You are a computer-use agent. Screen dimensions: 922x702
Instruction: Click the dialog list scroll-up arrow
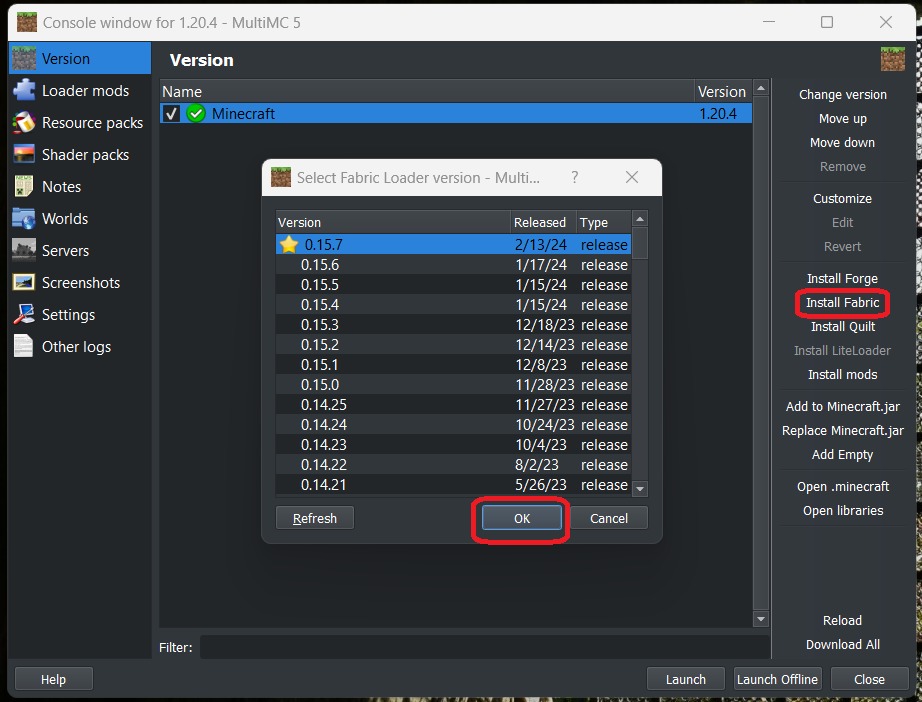tap(640, 219)
